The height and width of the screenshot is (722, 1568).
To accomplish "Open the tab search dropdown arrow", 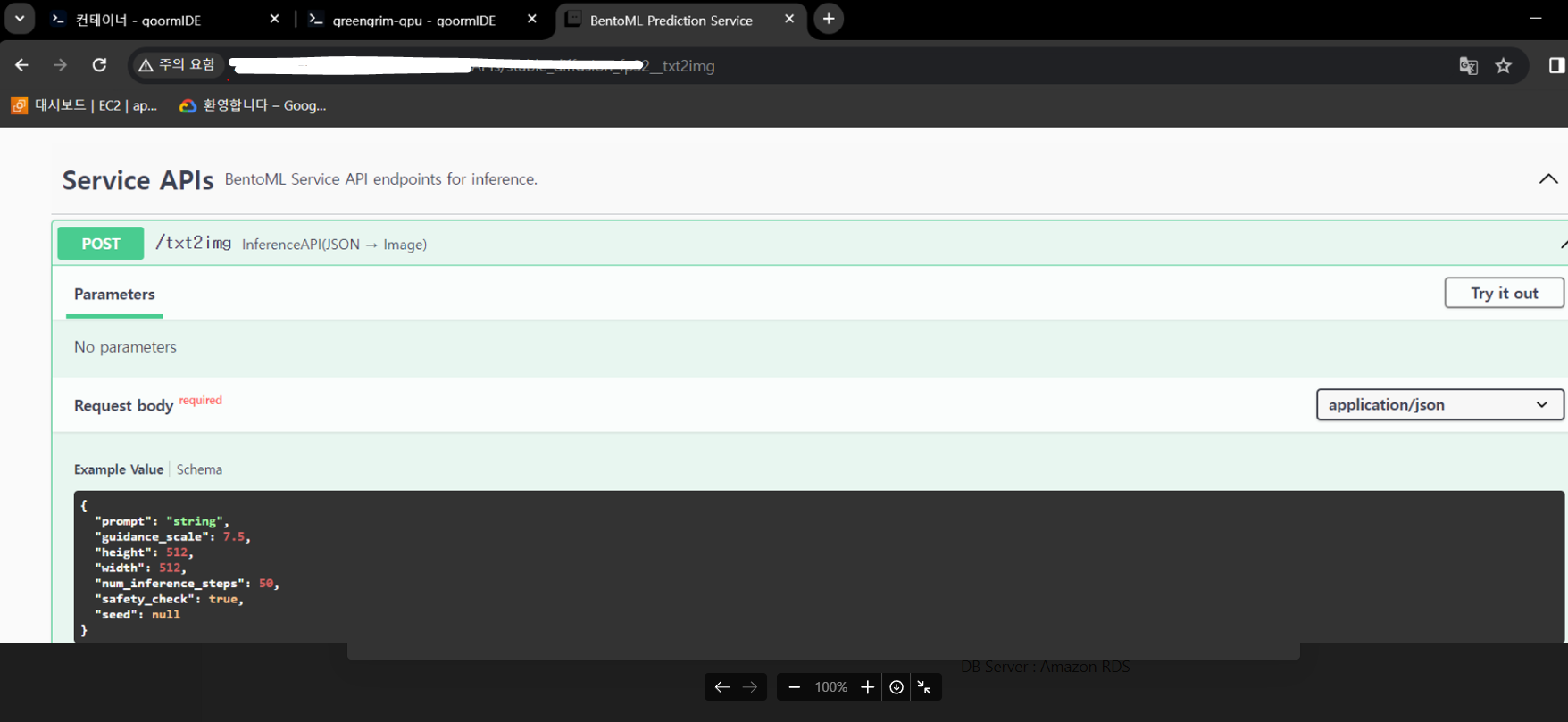I will point(20,19).
